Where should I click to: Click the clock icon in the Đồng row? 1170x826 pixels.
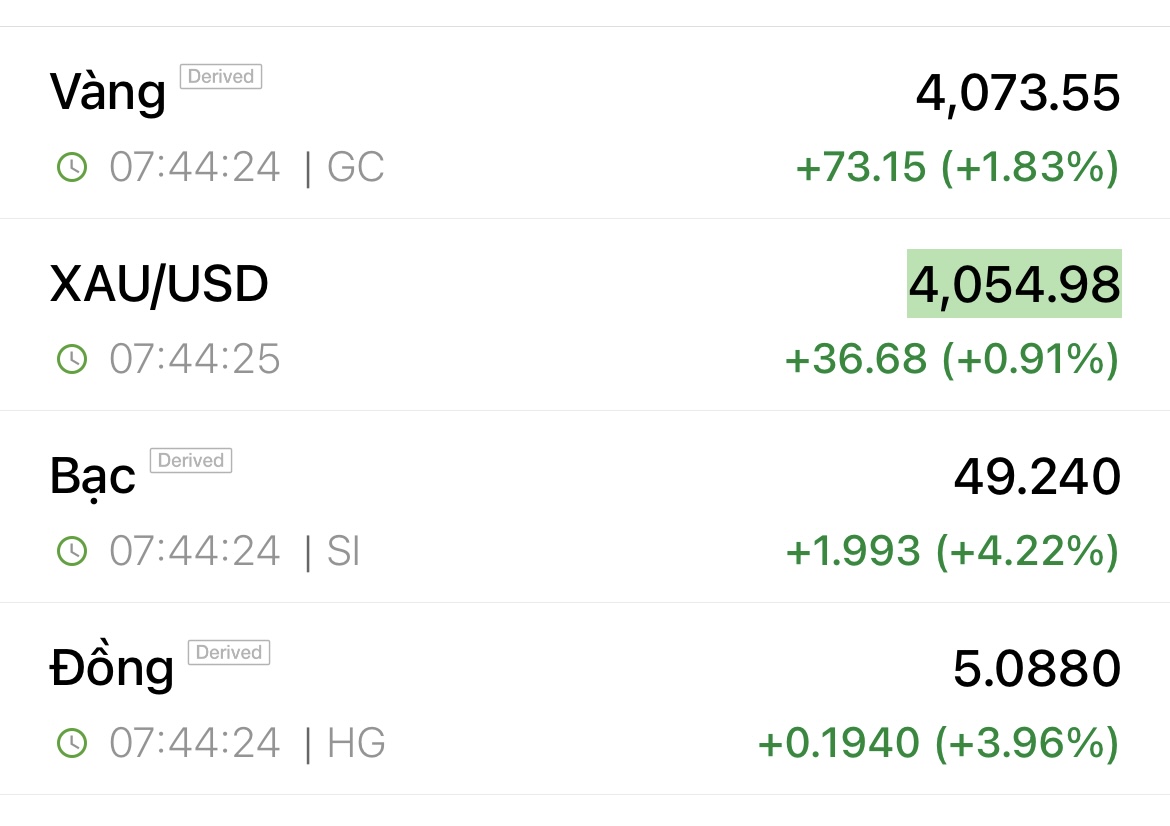click(72, 743)
